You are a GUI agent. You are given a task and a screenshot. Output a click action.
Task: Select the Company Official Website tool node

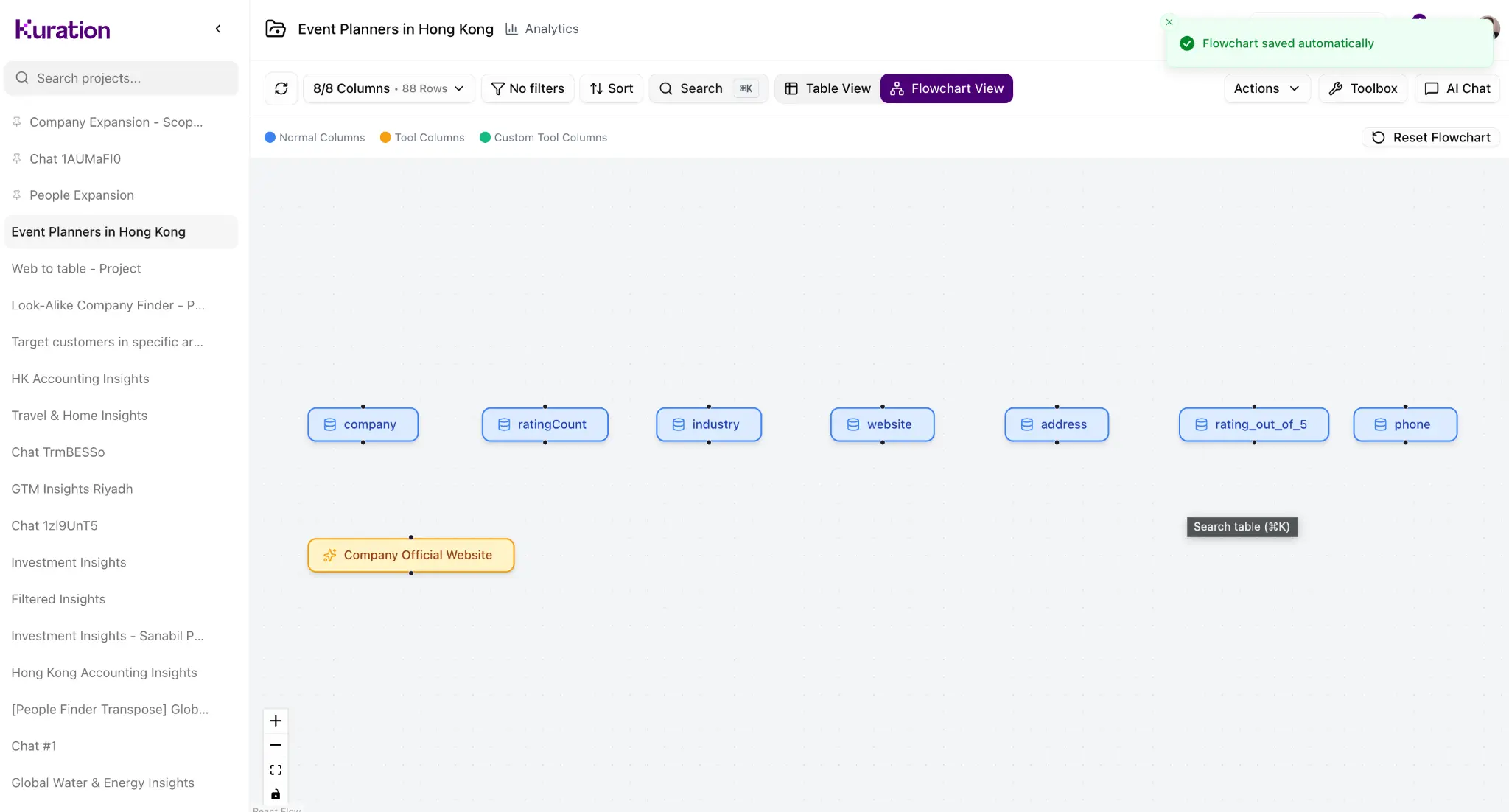(410, 556)
